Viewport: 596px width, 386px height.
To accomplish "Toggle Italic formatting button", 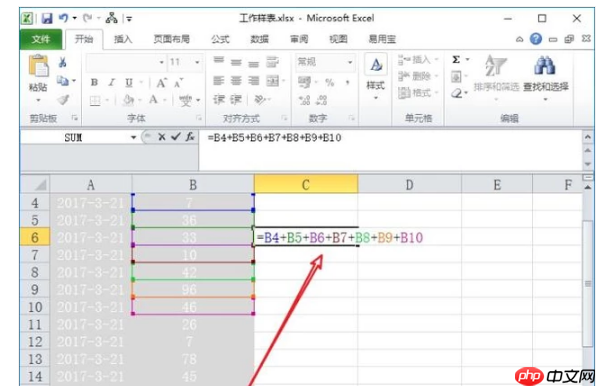I will (111, 82).
